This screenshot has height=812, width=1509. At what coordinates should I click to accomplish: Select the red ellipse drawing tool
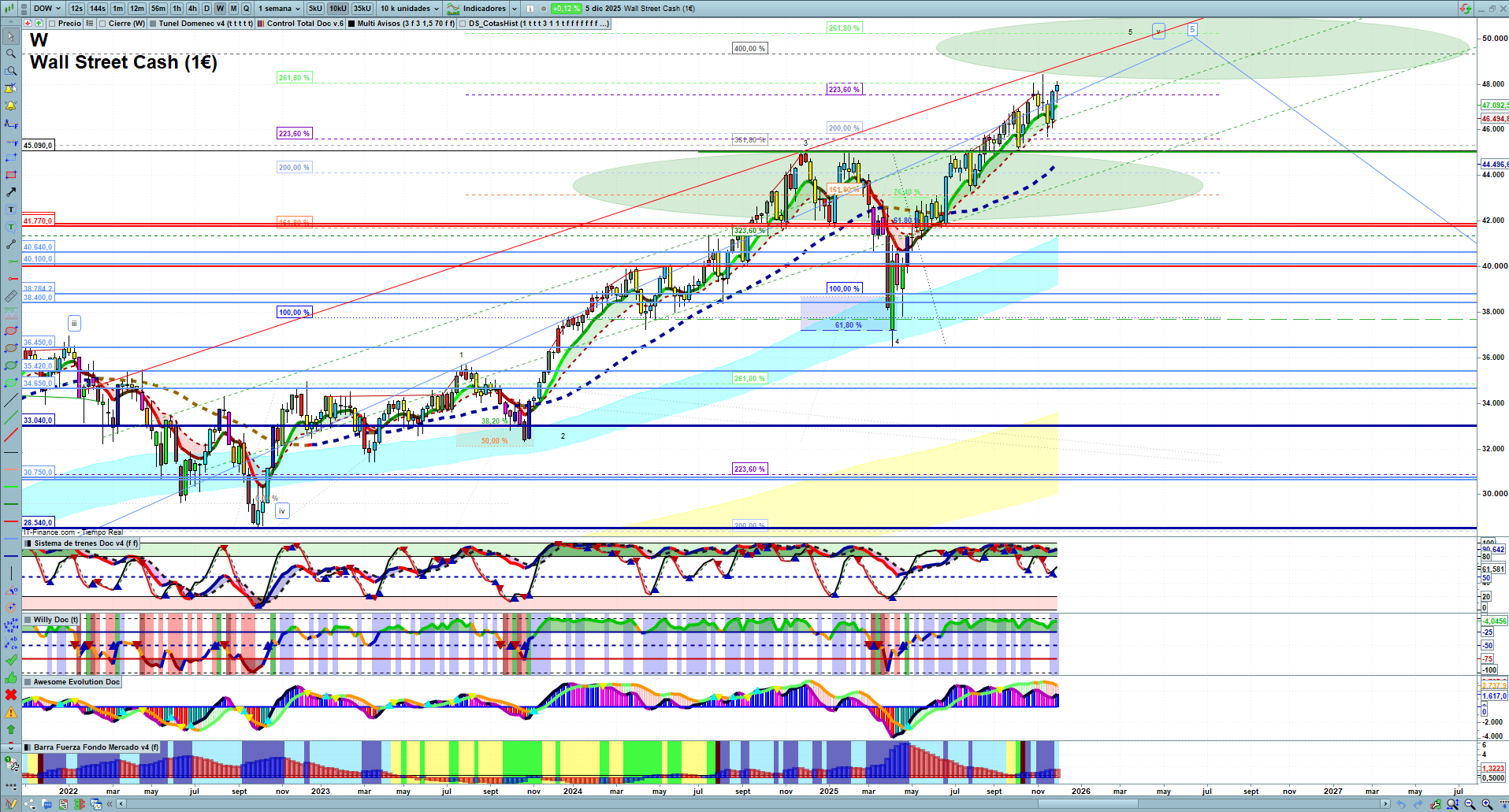(11, 331)
